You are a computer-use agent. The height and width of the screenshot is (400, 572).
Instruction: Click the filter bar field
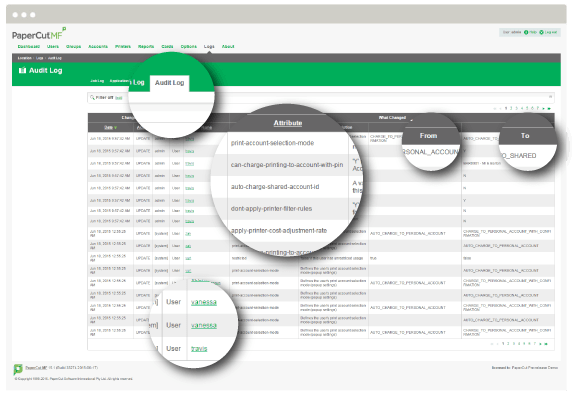(x=321, y=97)
